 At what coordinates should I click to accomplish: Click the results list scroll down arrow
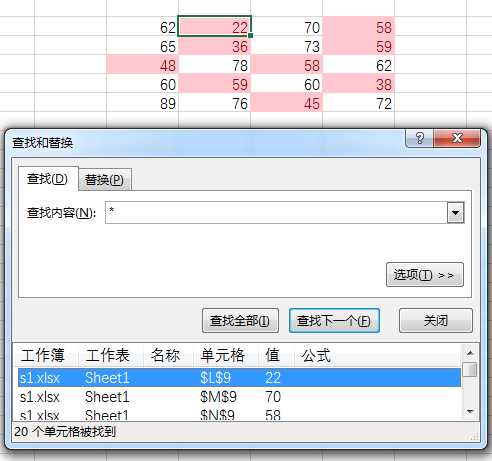pos(470,412)
